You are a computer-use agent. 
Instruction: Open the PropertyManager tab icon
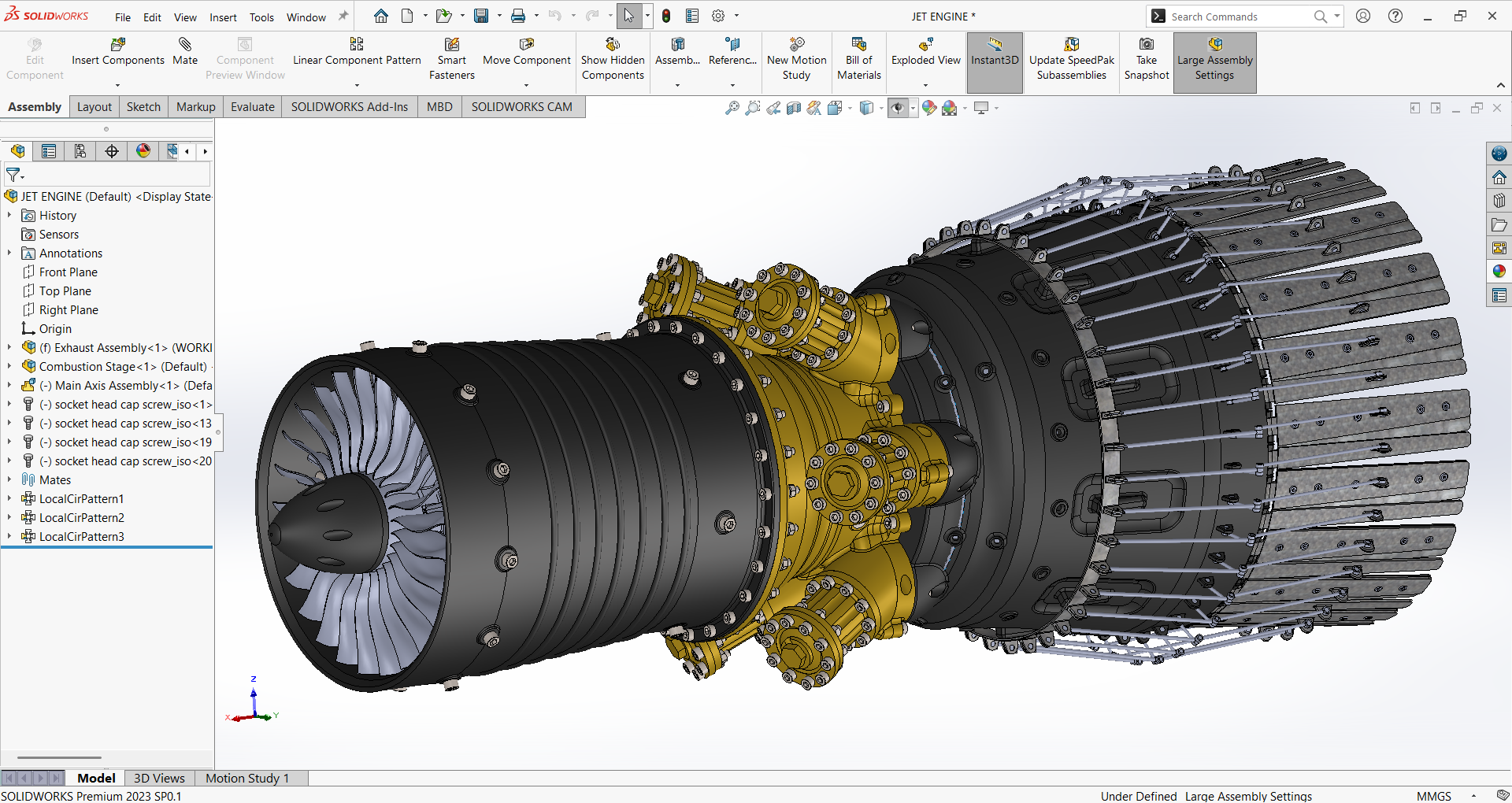coord(49,151)
